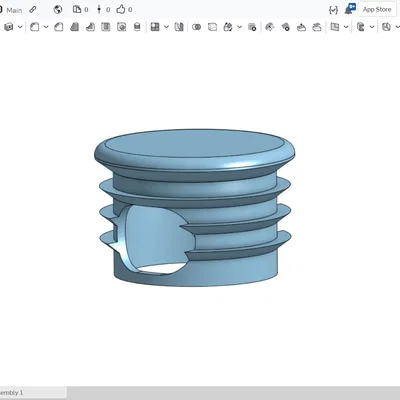Image resolution: width=400 pixels, height=400 pixels.
Task: Expand the pattern tool dropdown arrow
Action: [166, 27]
